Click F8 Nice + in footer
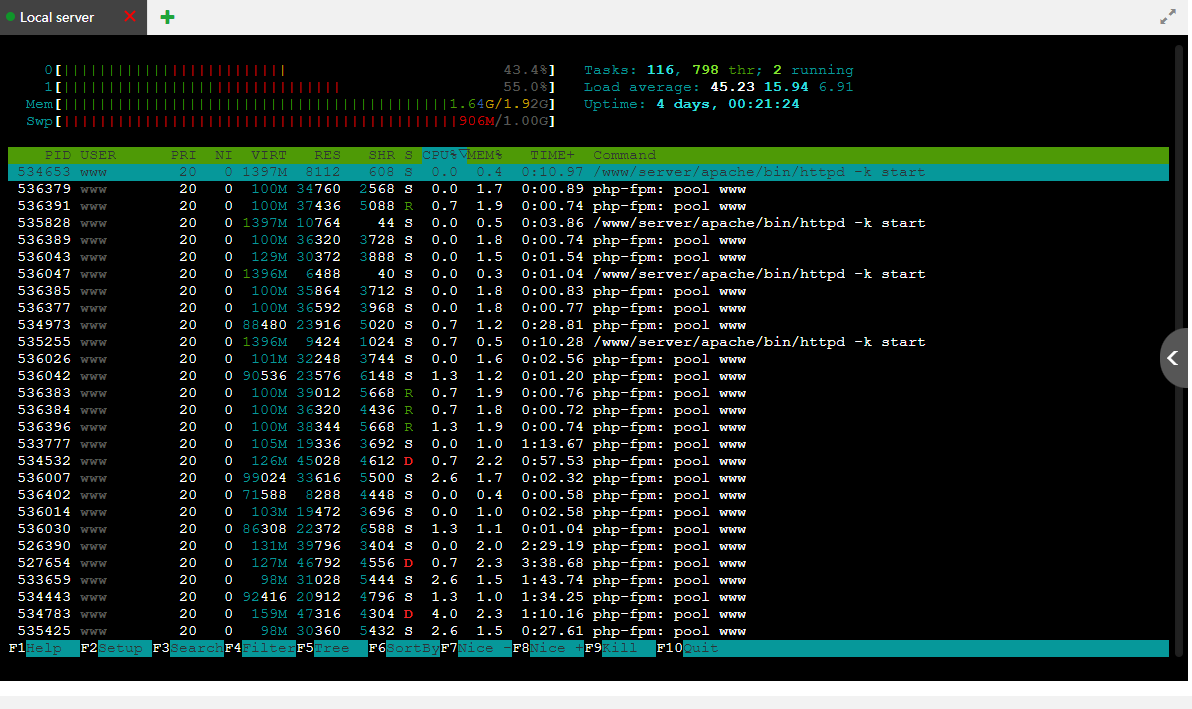This screenshot has height=709, width=1192. click(x=548, y=648)
